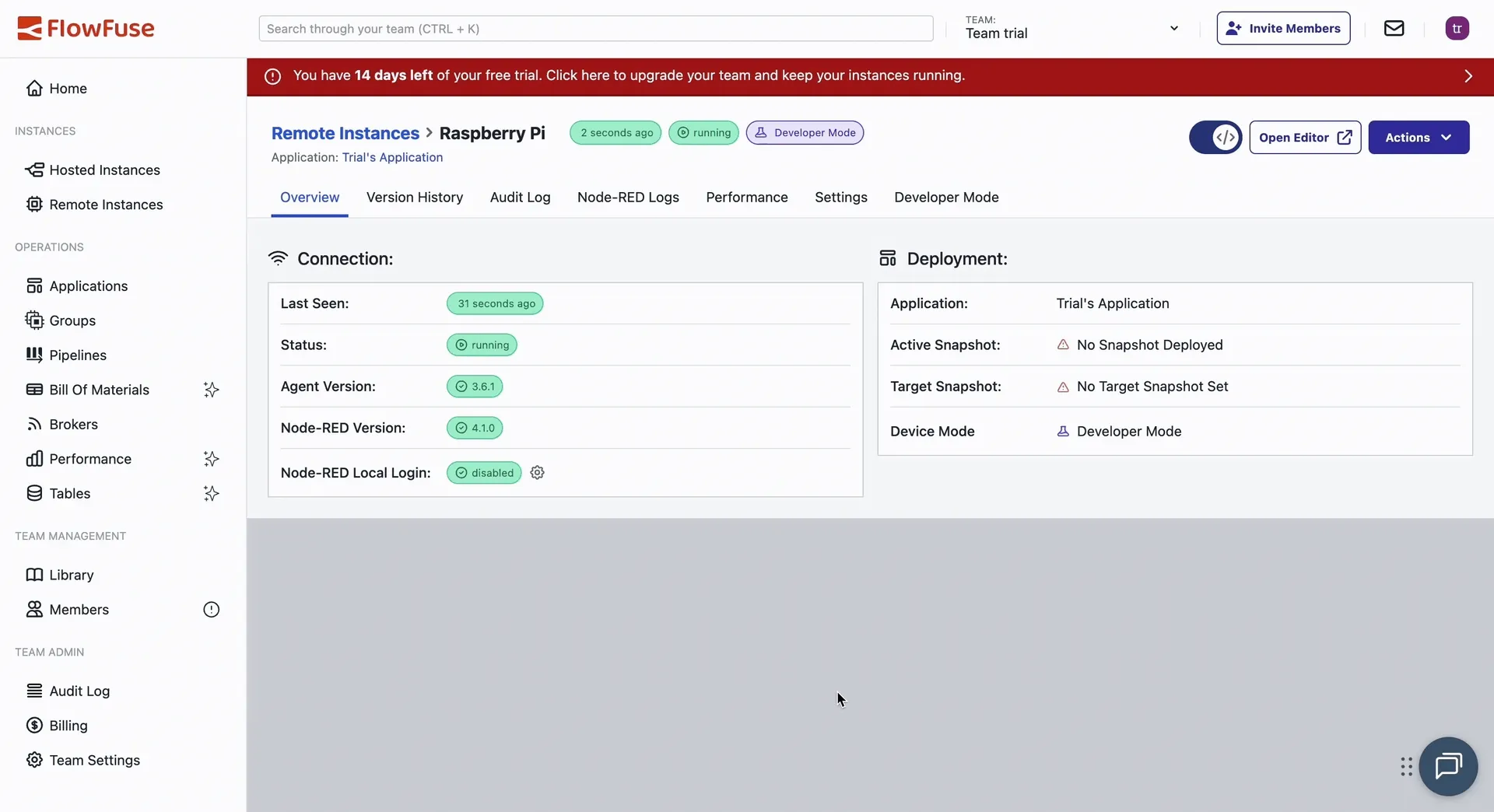Open the envelope notifications icon
1494x812 pixels.
(1394, 28)
